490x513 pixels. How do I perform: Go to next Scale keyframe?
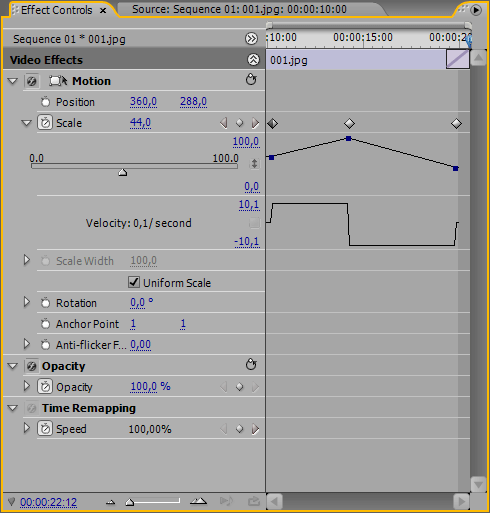(x=255, y=123)
